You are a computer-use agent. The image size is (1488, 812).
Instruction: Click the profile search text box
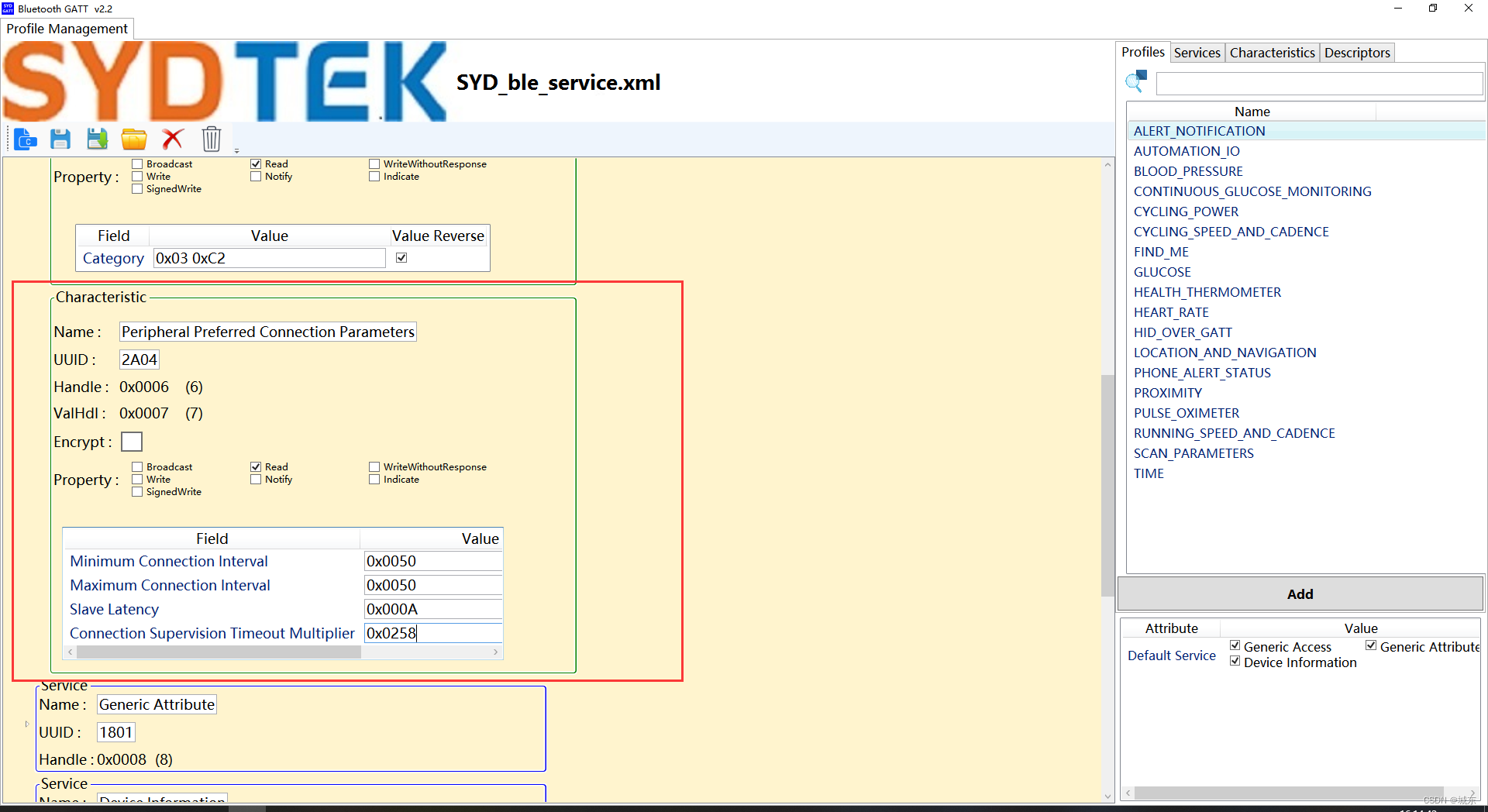tap(1319, 84)
